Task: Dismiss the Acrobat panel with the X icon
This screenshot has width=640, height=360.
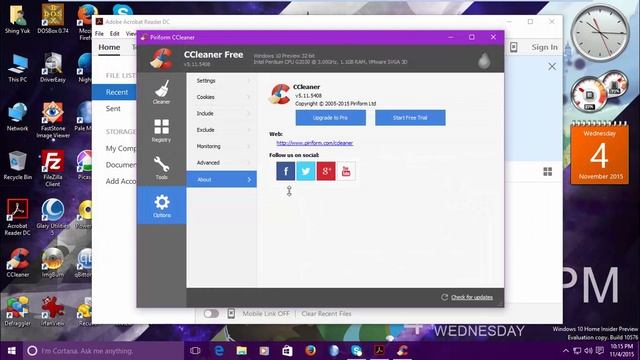Action: pos(552,67)
